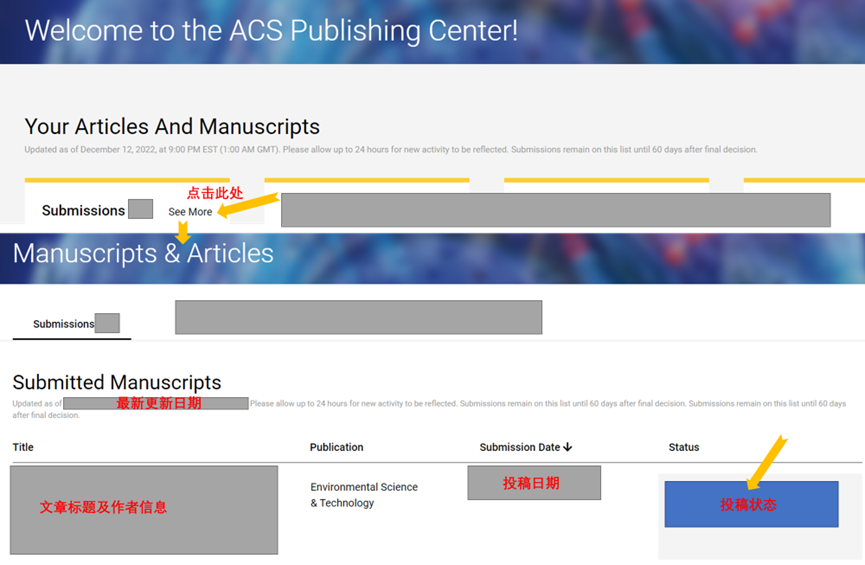Switch to the Submissions tab under Manuscripts & Articles

click(x=63, y=324)
